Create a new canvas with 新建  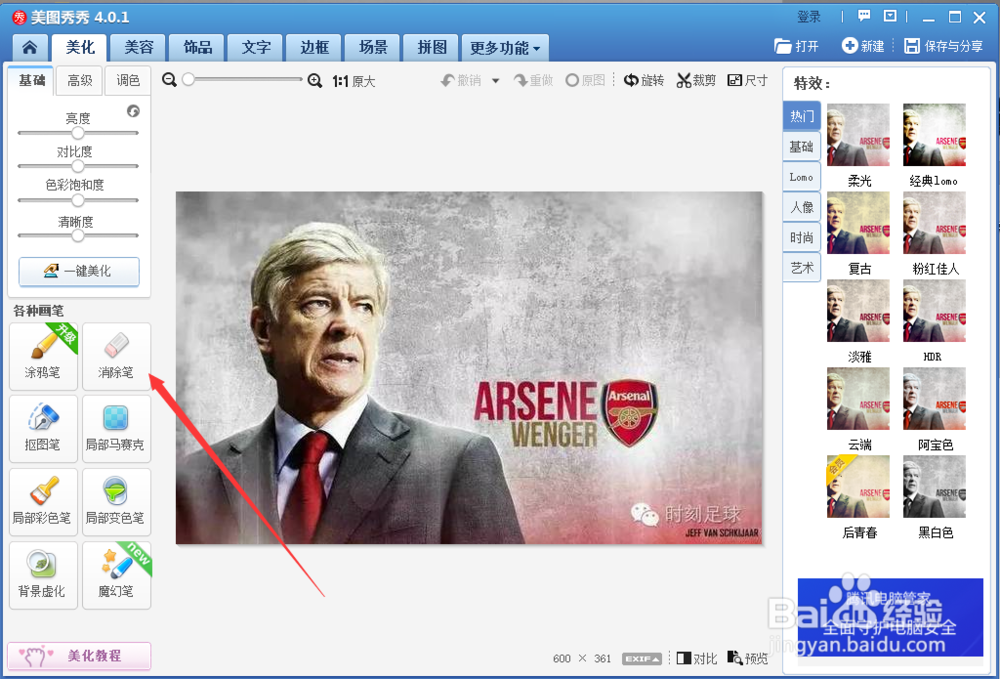863,46
